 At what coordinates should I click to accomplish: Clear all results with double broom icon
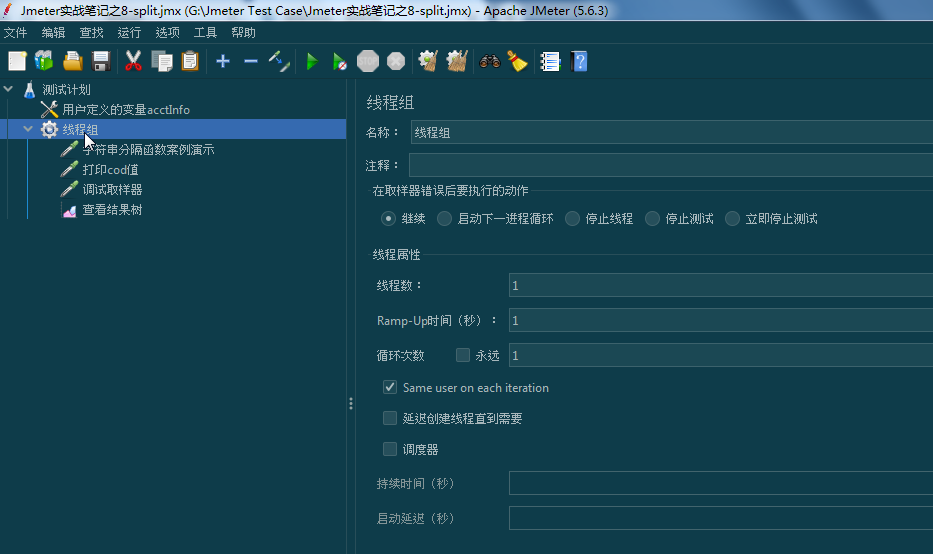pos(457,61)
